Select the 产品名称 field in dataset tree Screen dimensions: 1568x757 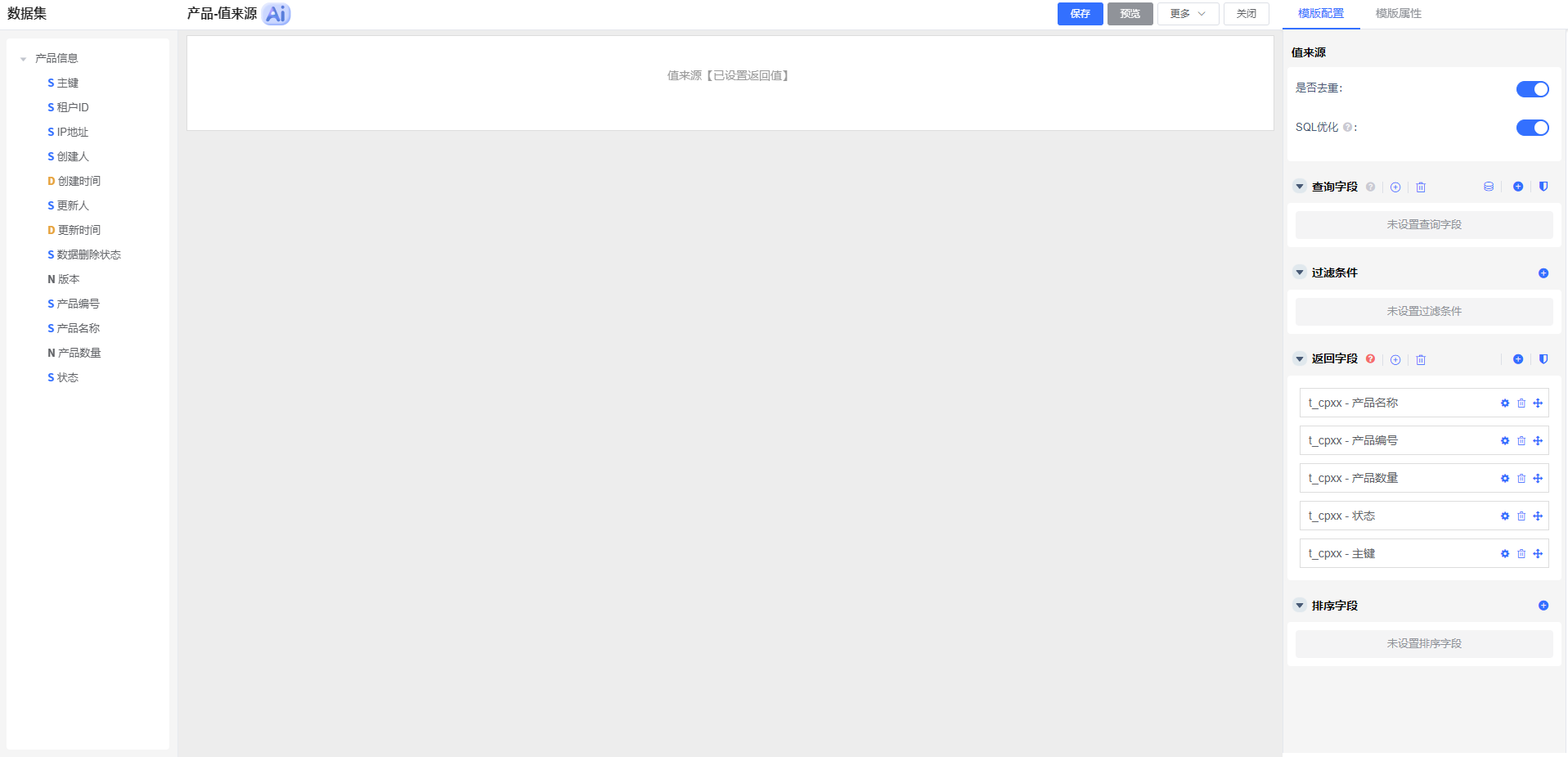(74, 328)
